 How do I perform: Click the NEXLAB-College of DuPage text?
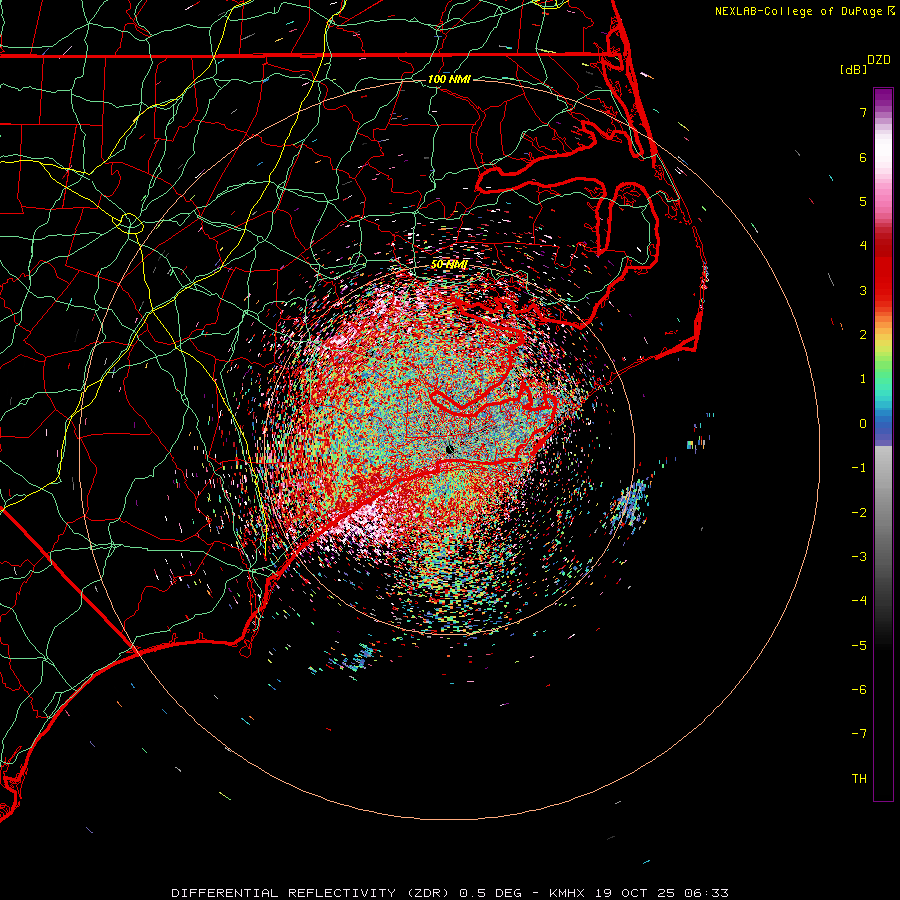click(x=798, y=11)
